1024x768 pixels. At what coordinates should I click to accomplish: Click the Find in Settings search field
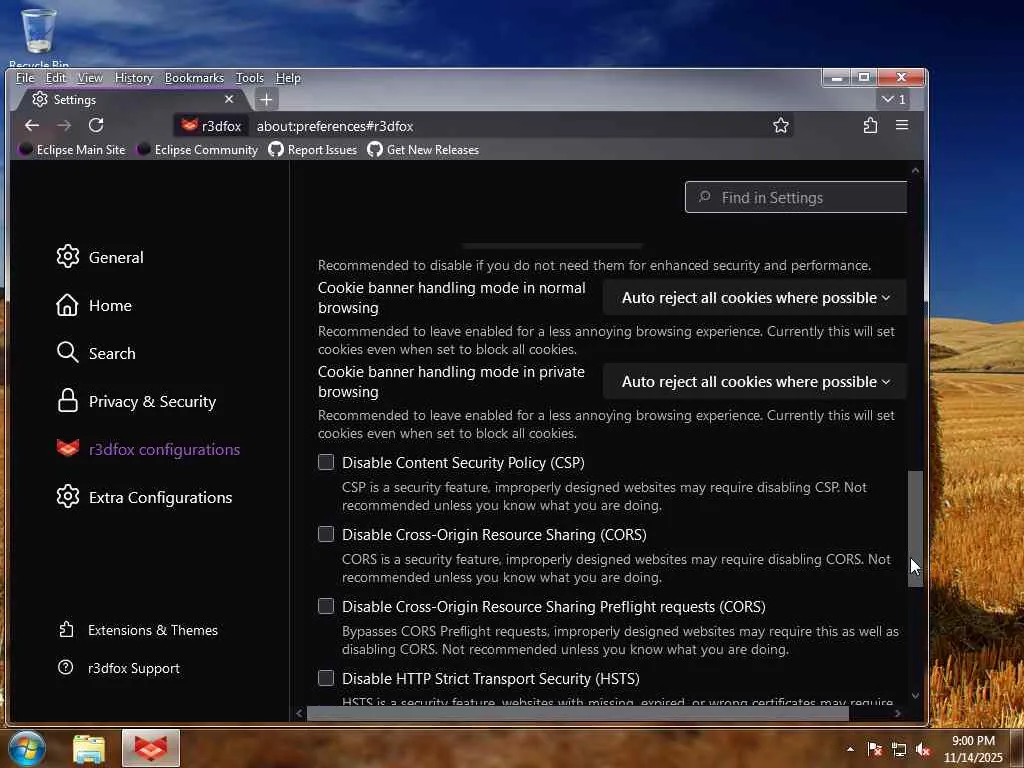pyautogui.click(x=796, y=197)
